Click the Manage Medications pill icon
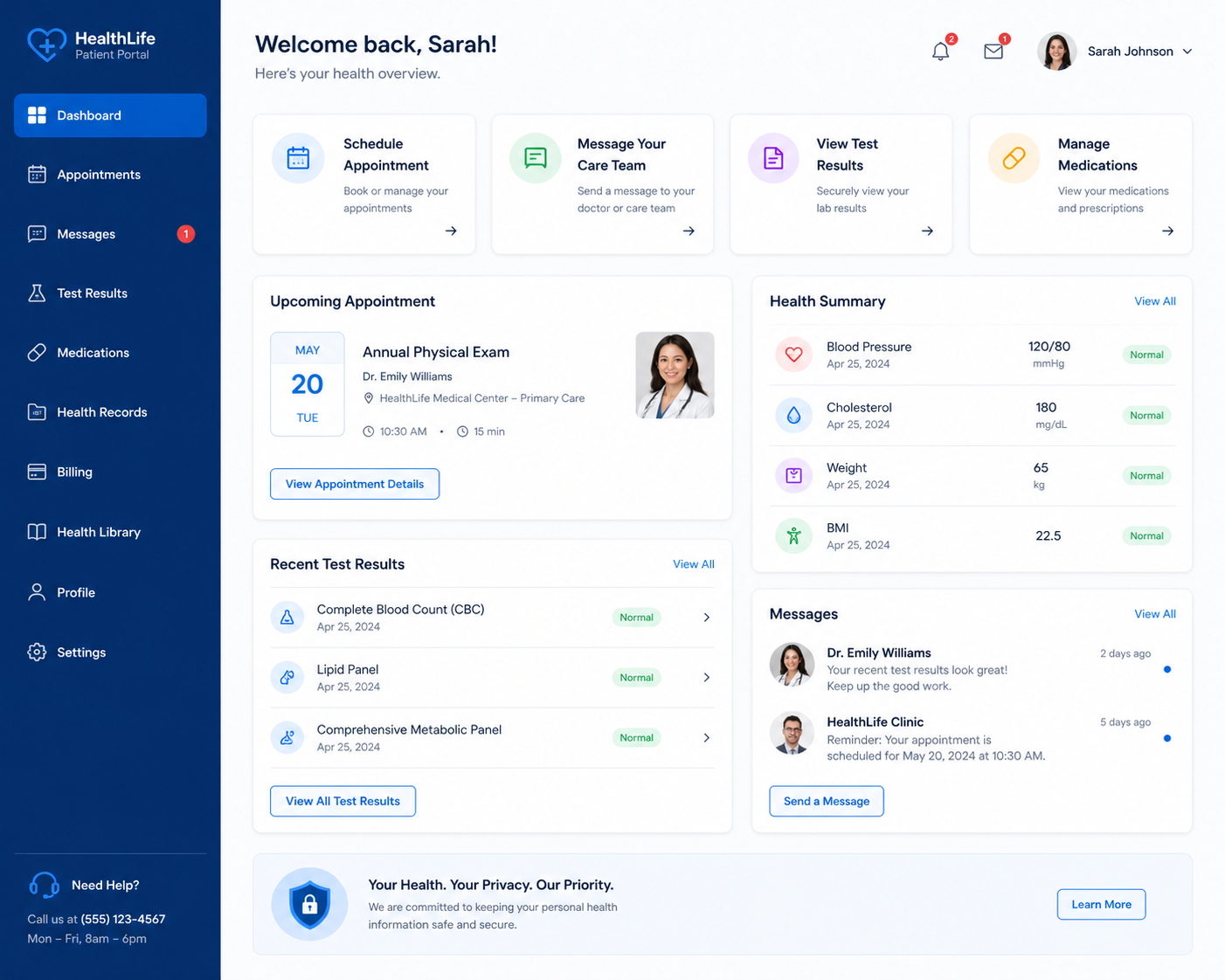Image resolution: width=1225 pixels, height=980 pixels. point(1014,158)
